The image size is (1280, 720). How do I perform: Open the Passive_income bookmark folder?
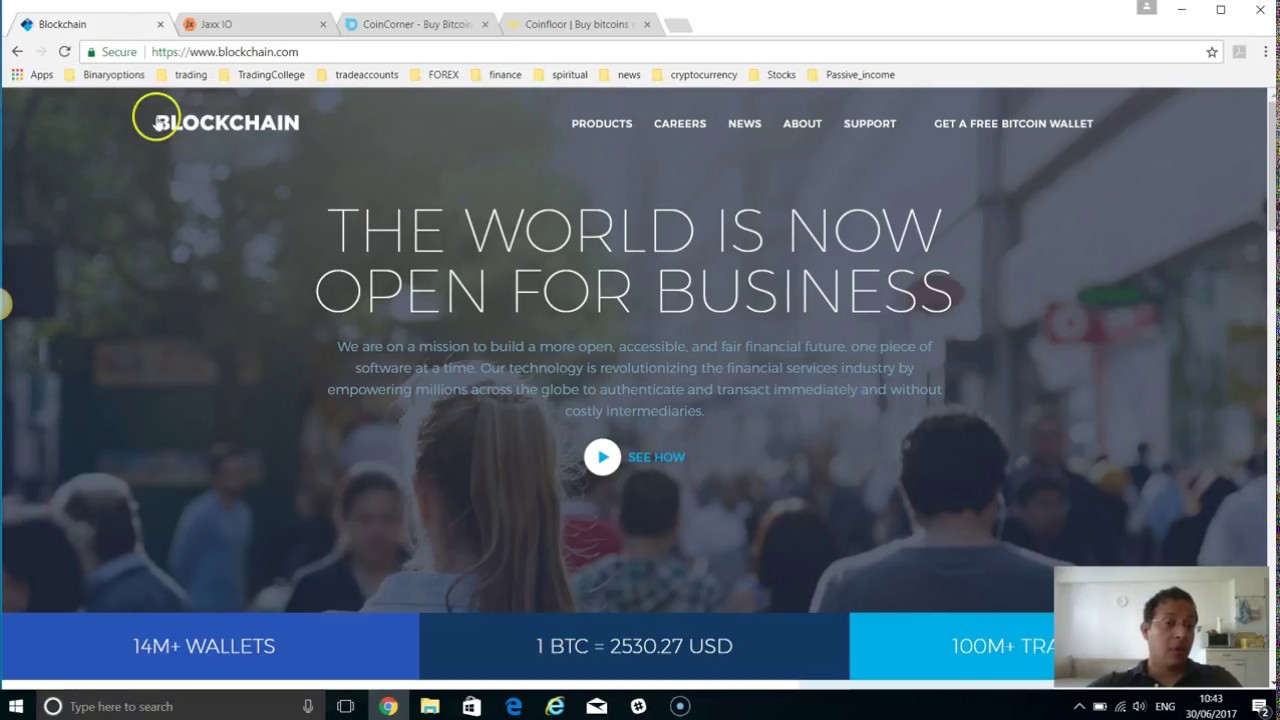point(850,75)
